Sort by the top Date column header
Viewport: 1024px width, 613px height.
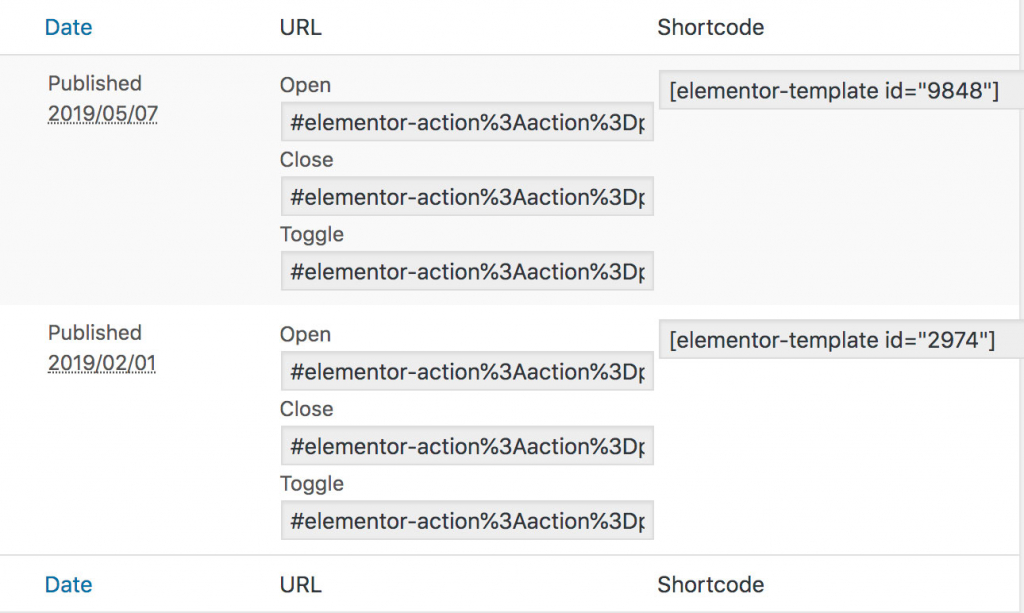point(68,27)
